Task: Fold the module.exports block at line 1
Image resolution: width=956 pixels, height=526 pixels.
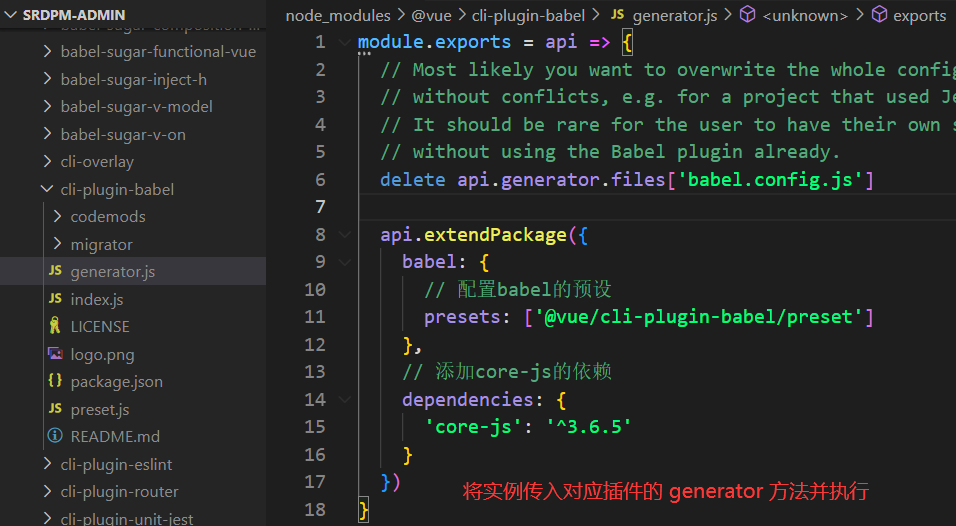Action: 344,43
